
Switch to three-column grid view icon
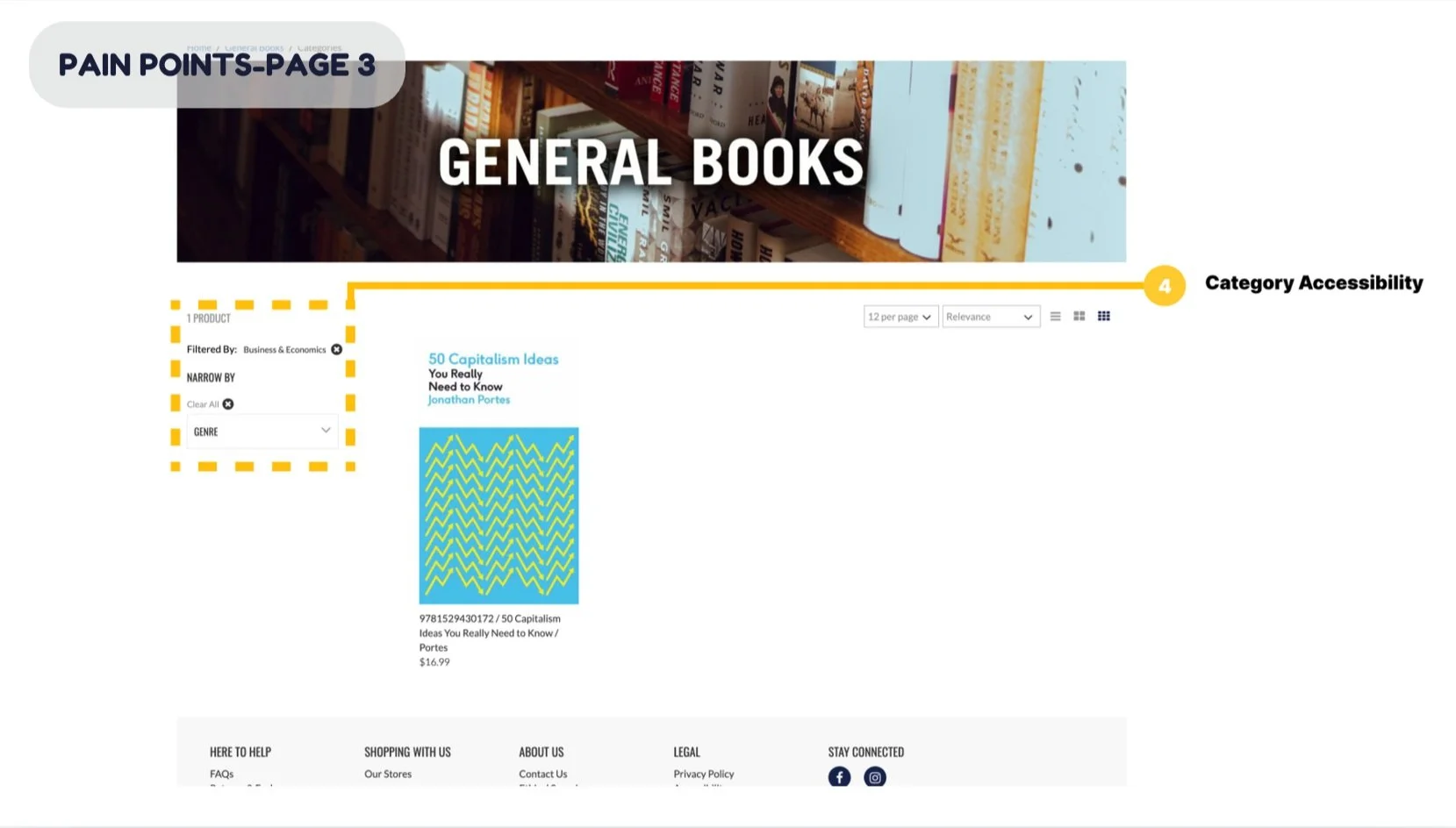tap(1104, 317)
